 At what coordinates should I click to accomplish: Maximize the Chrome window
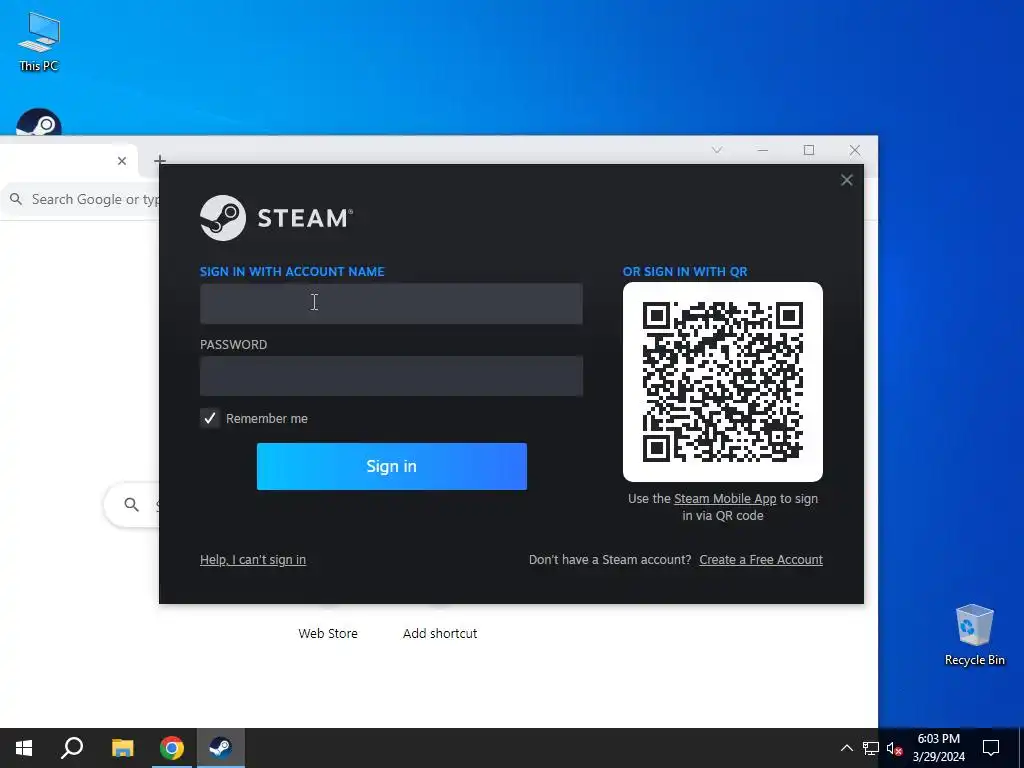tap(808, 150)
